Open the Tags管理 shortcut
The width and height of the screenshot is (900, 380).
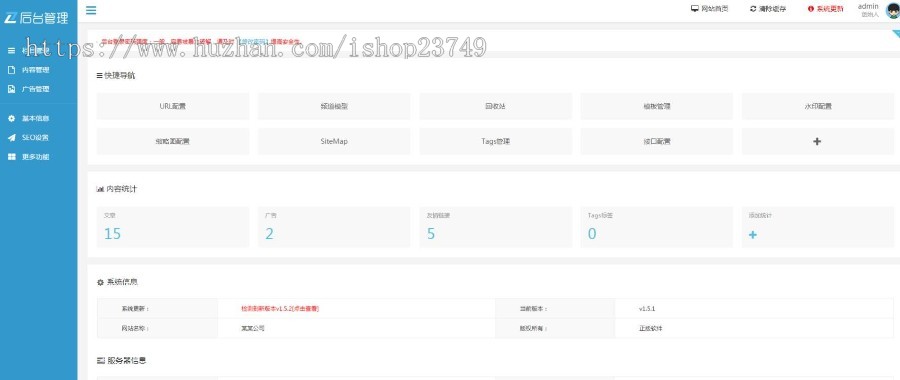tap(495, 141)
